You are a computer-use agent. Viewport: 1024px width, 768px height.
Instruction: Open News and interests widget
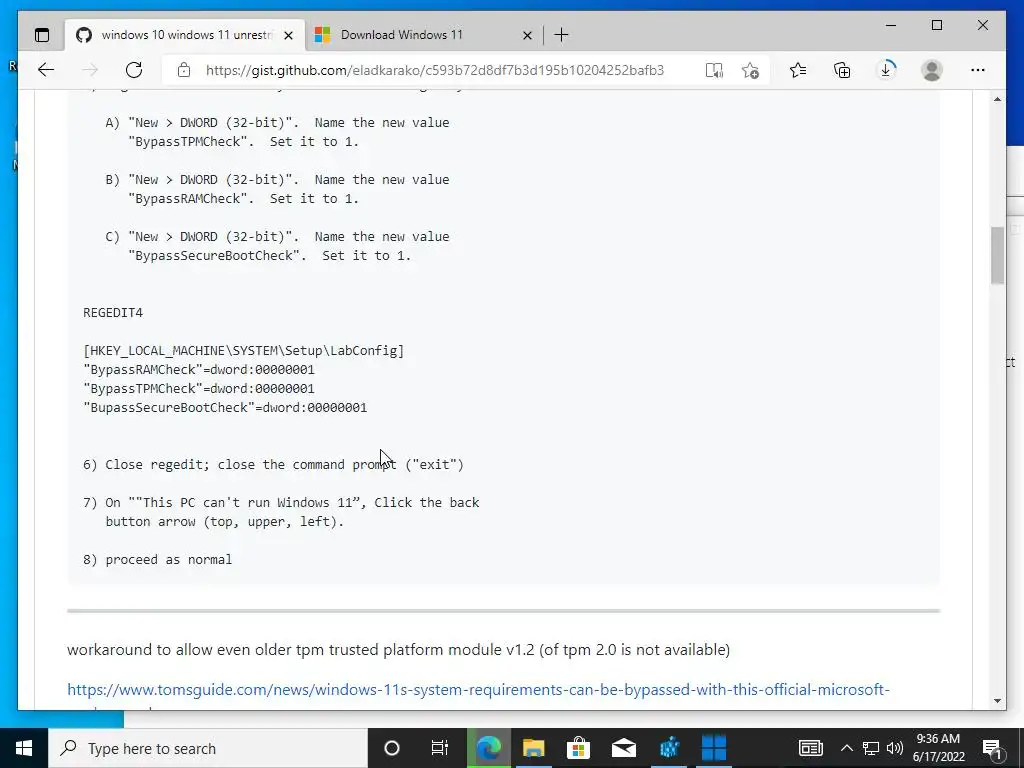coord(810,748)
